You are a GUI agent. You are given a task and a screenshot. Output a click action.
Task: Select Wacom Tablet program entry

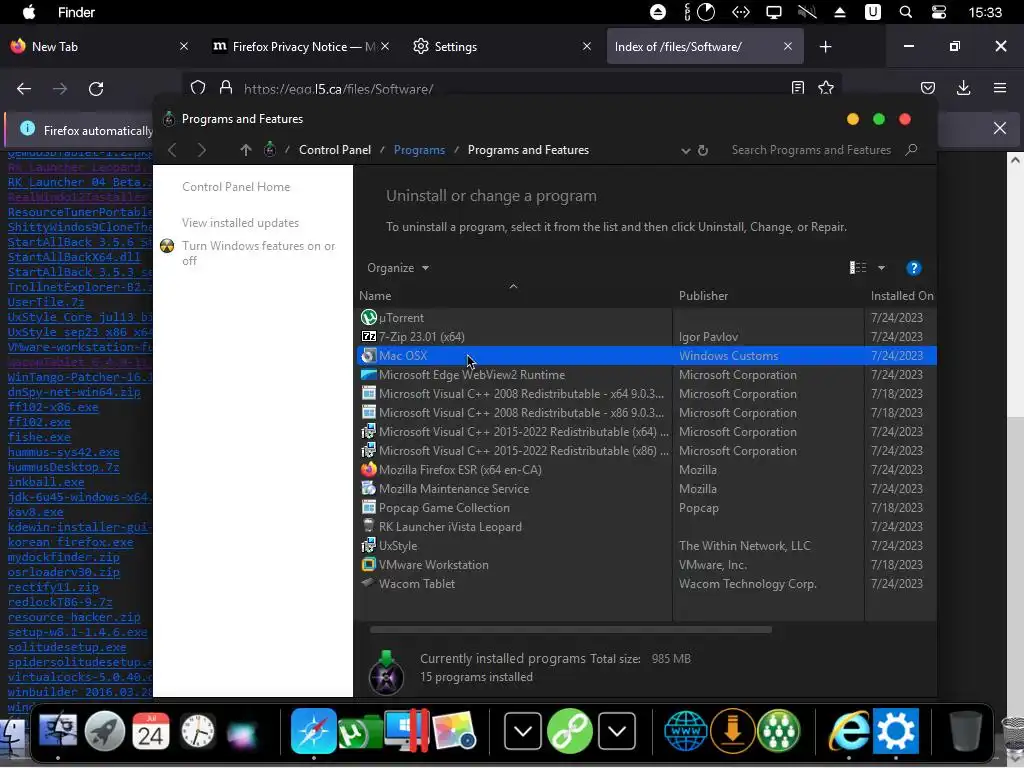tap(647, 583)
